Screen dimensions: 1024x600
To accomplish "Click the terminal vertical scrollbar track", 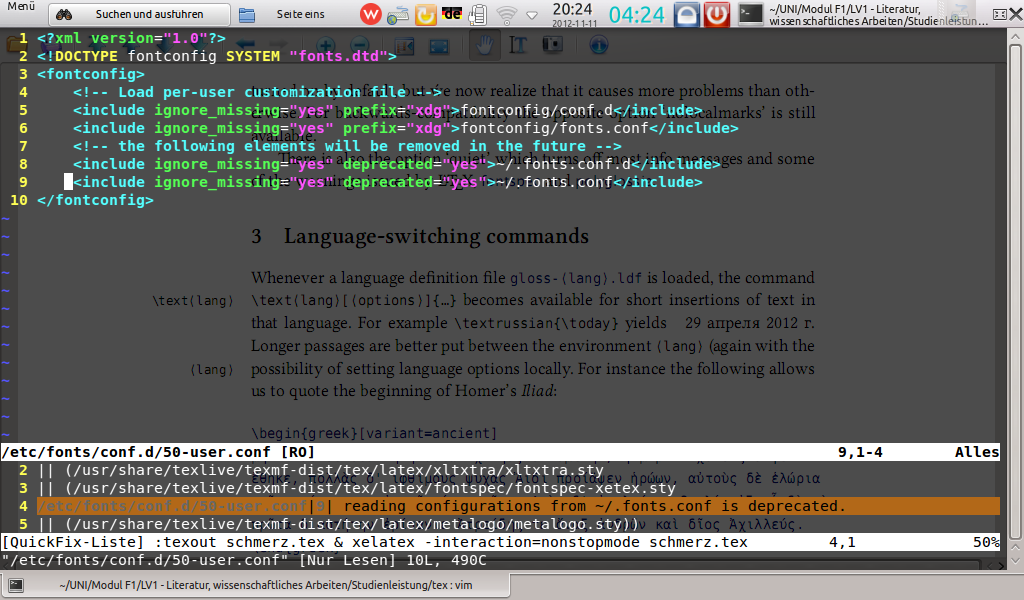I will (1015, 294).
